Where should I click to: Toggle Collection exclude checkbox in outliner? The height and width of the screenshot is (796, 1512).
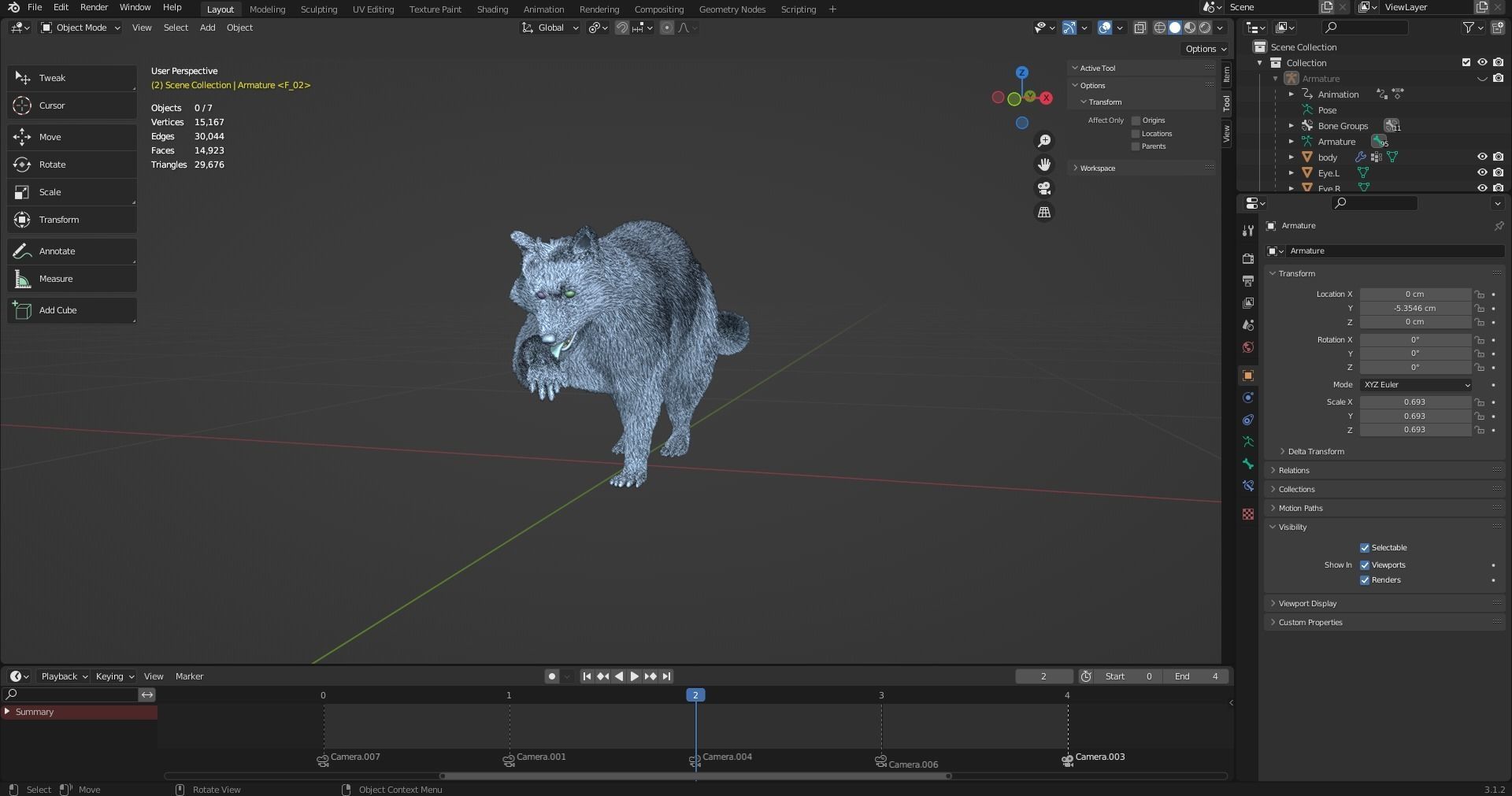(1466, 63)
